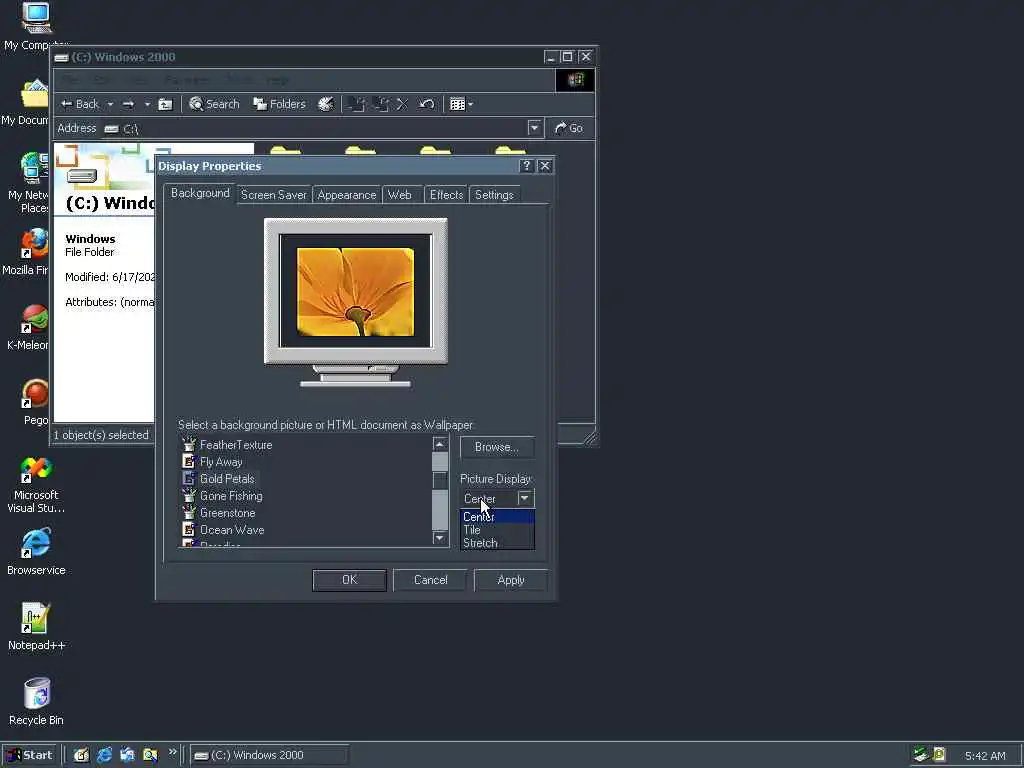
Task: Open My Network Places desktop icon
Action: tap(28, 182)
